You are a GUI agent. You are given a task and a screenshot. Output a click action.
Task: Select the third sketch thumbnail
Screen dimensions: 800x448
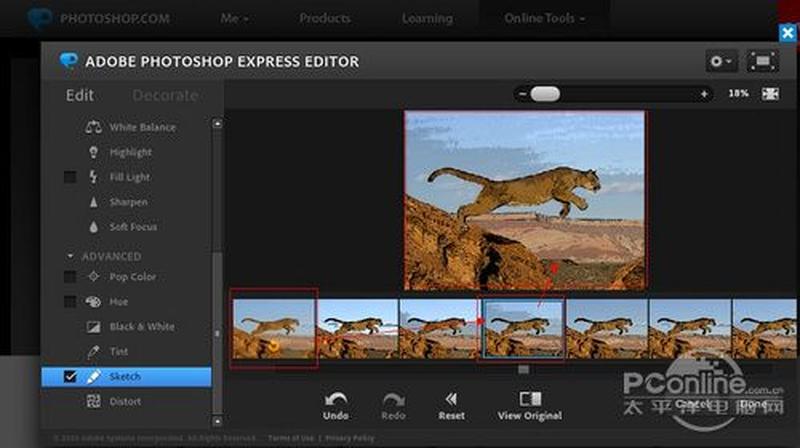(439, 329)
